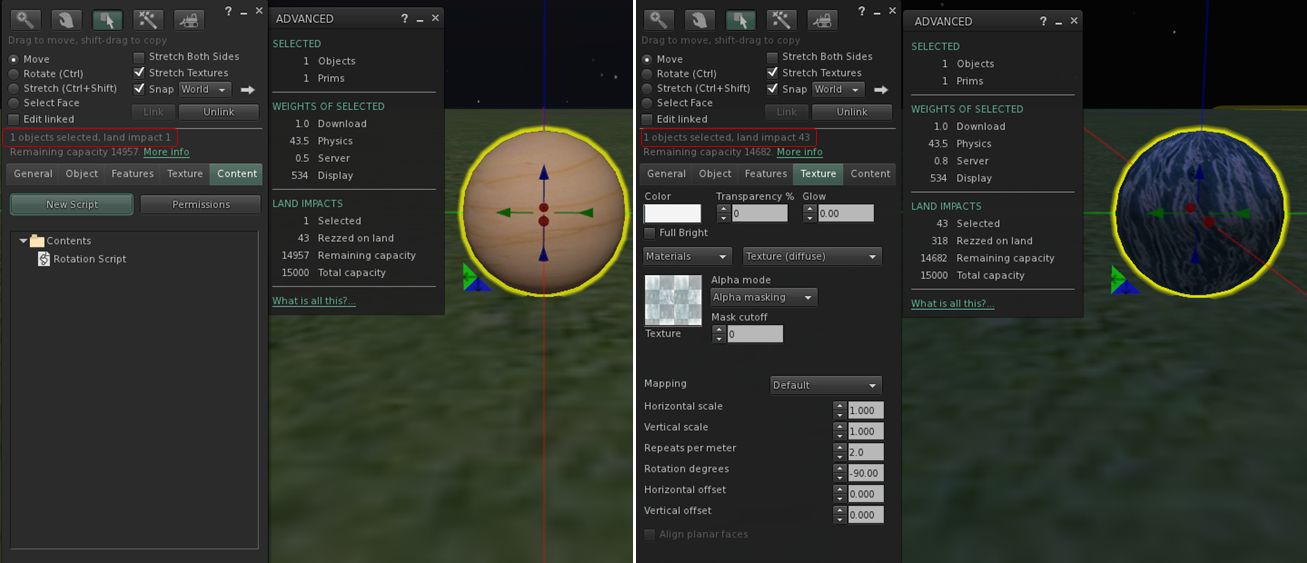Switch to the Features tab in left panel
Viewport: 1307px width, 563px height.
(132, 174)
